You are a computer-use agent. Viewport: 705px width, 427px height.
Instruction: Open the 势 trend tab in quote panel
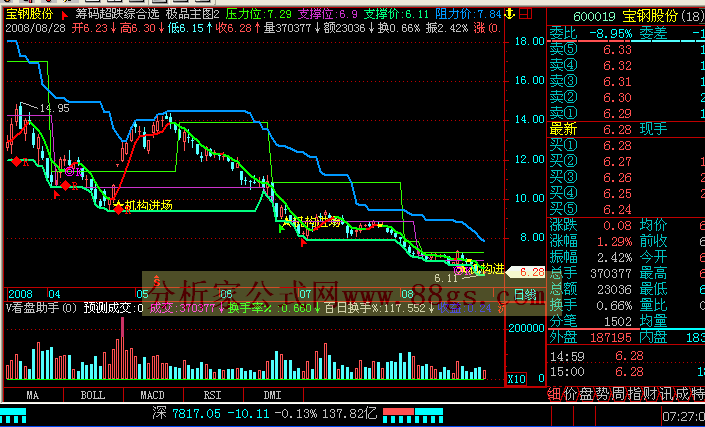(602, 394)
